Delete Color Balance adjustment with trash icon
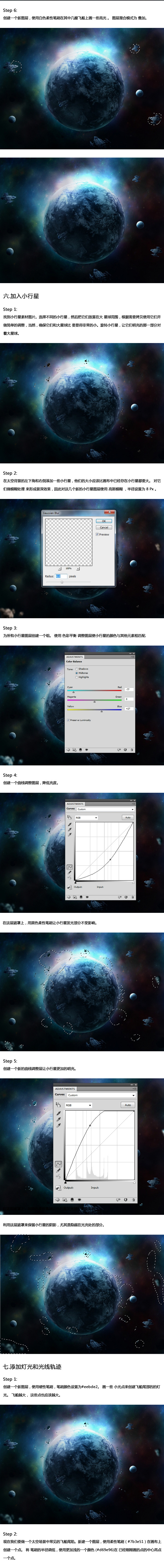This screenshot has height=1568, width=164. click(132, 750)
